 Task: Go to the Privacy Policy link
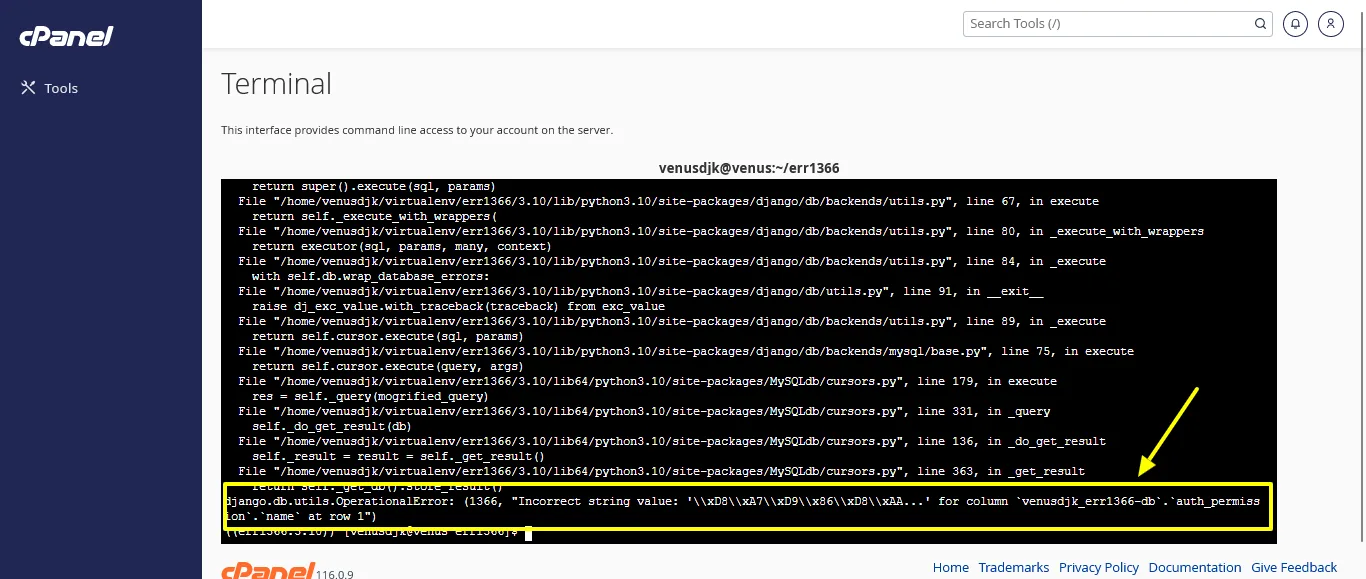pyautogui.click(x=1099, y=567)
